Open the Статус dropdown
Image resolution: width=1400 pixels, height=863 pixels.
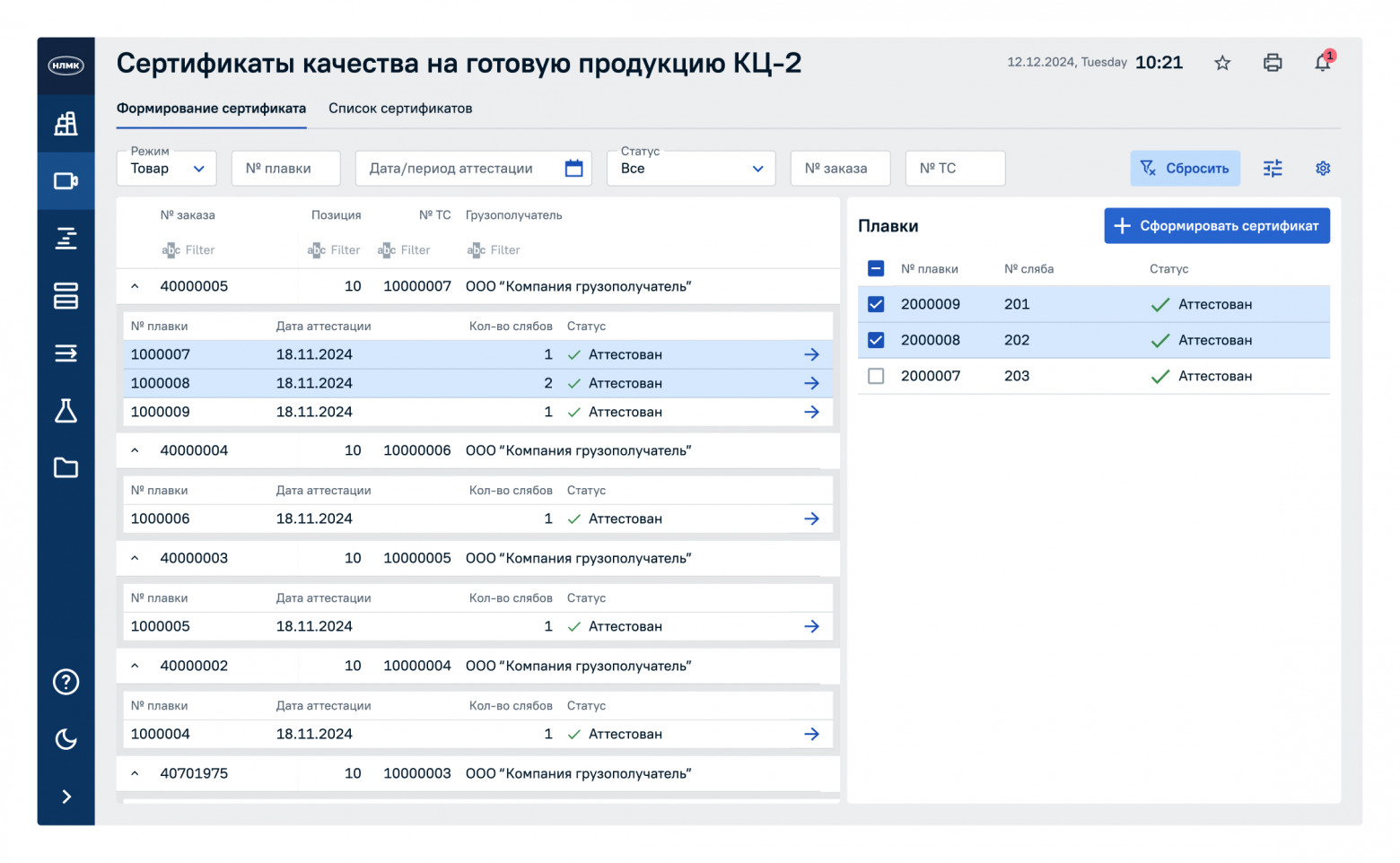click(x=691, y=169)
